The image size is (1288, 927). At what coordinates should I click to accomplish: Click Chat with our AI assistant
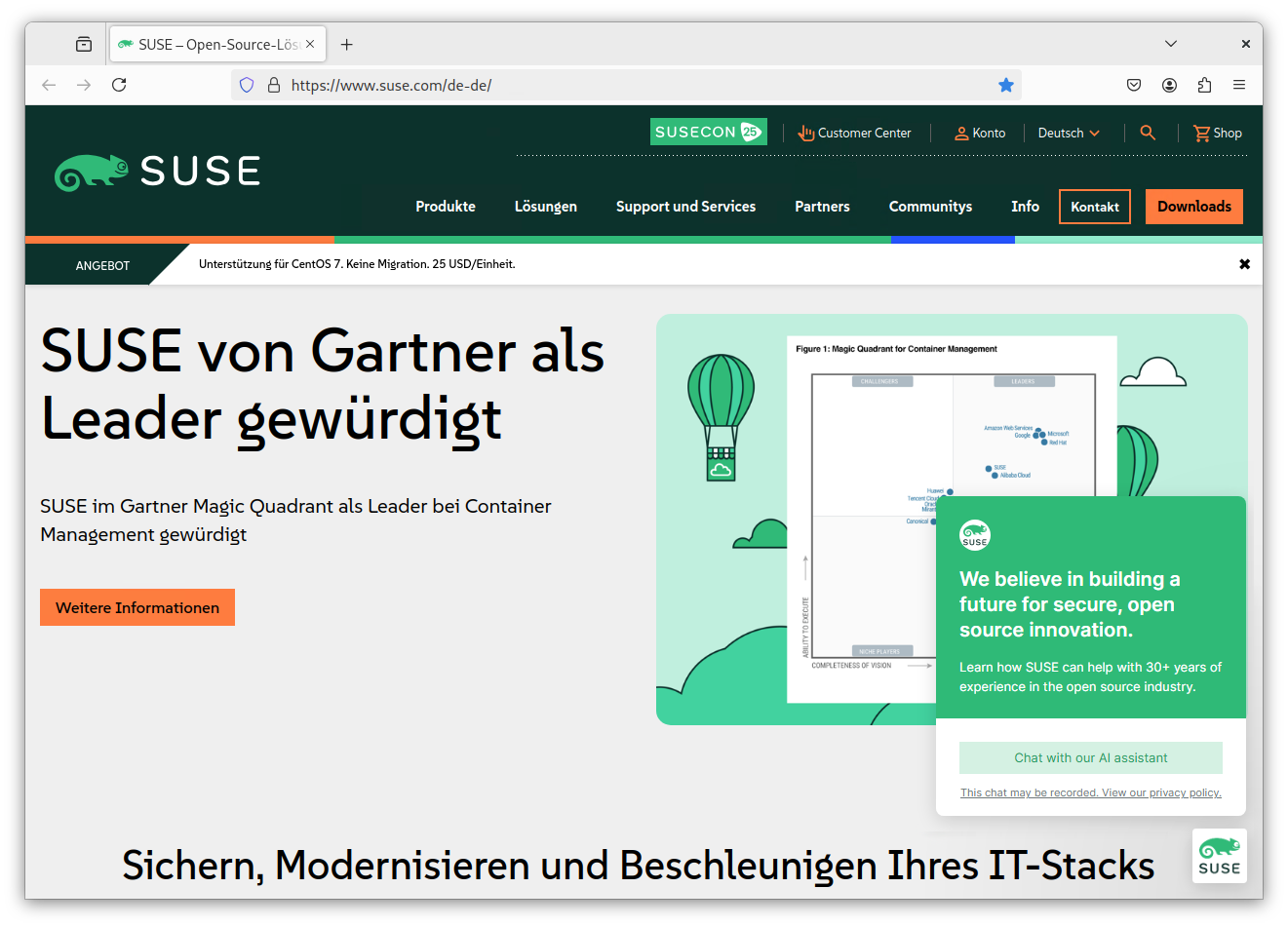pos(1091,757)
